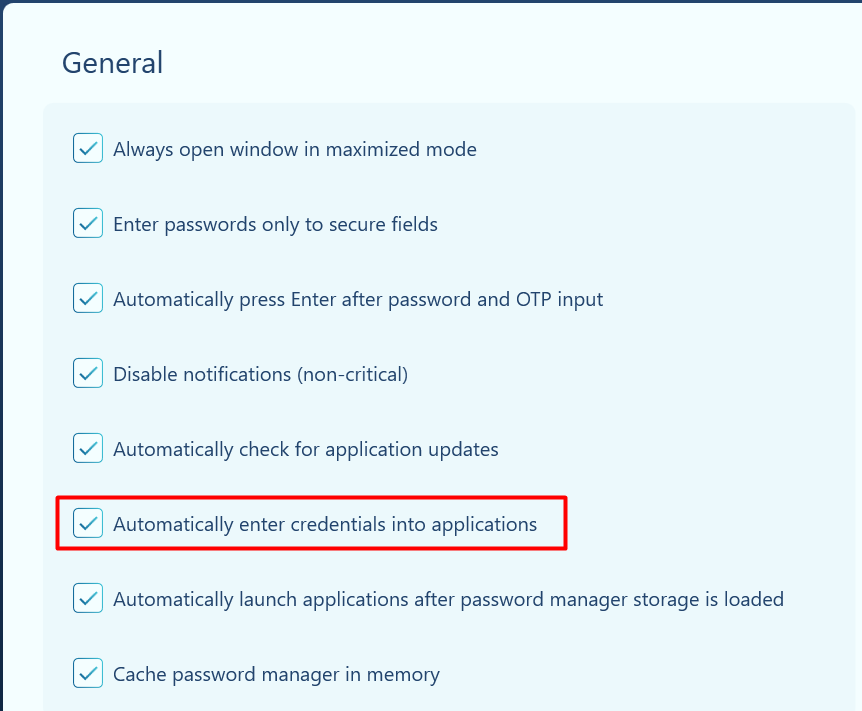The height and width of the screenshot is (711, 862).
Task: Click 'password manager storage is loaded' text
Action: 635,600
